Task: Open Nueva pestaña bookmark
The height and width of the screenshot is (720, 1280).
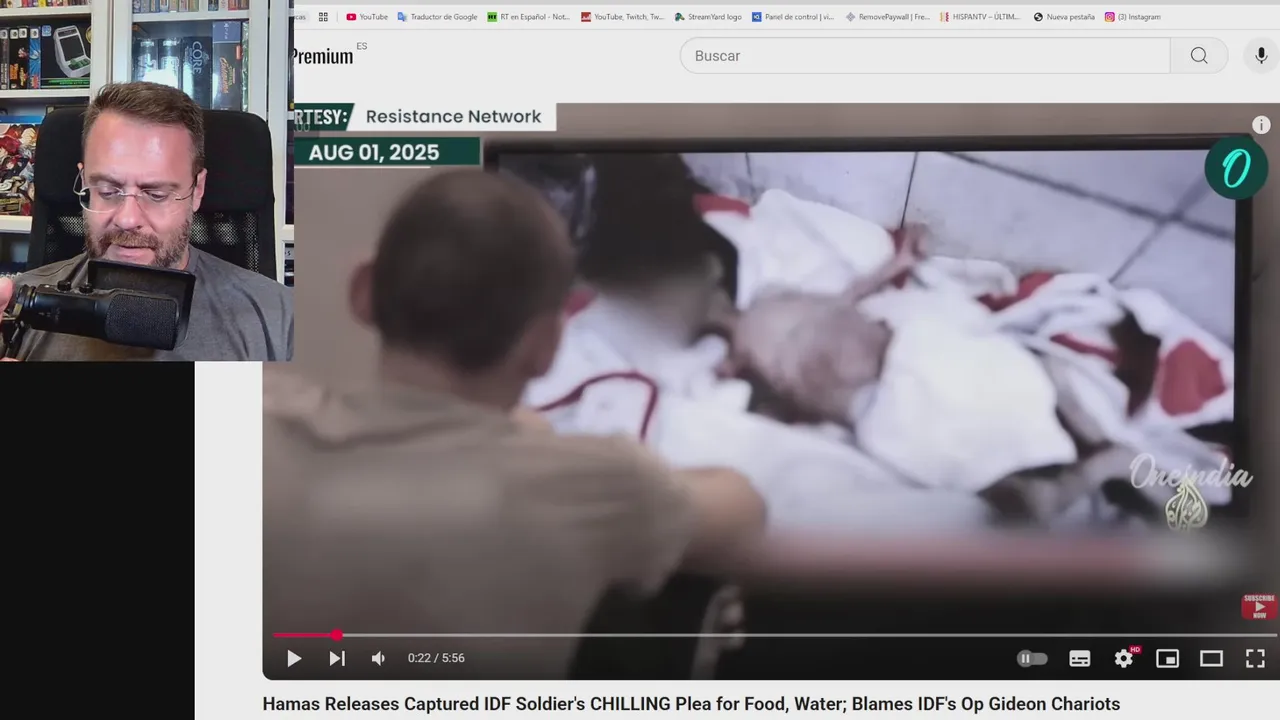Action: [1064, 17]
